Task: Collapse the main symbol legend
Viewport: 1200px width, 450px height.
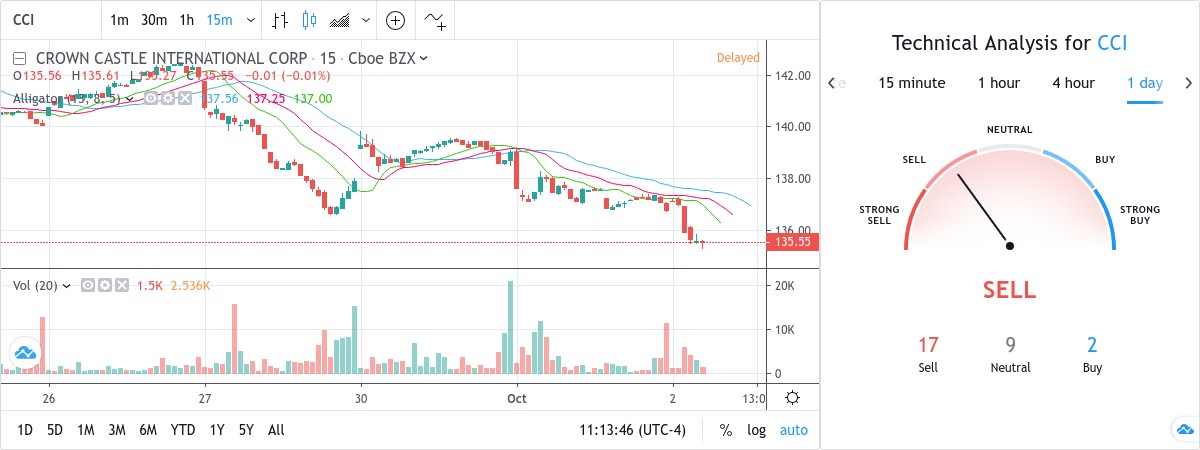Action: [20, 58]
